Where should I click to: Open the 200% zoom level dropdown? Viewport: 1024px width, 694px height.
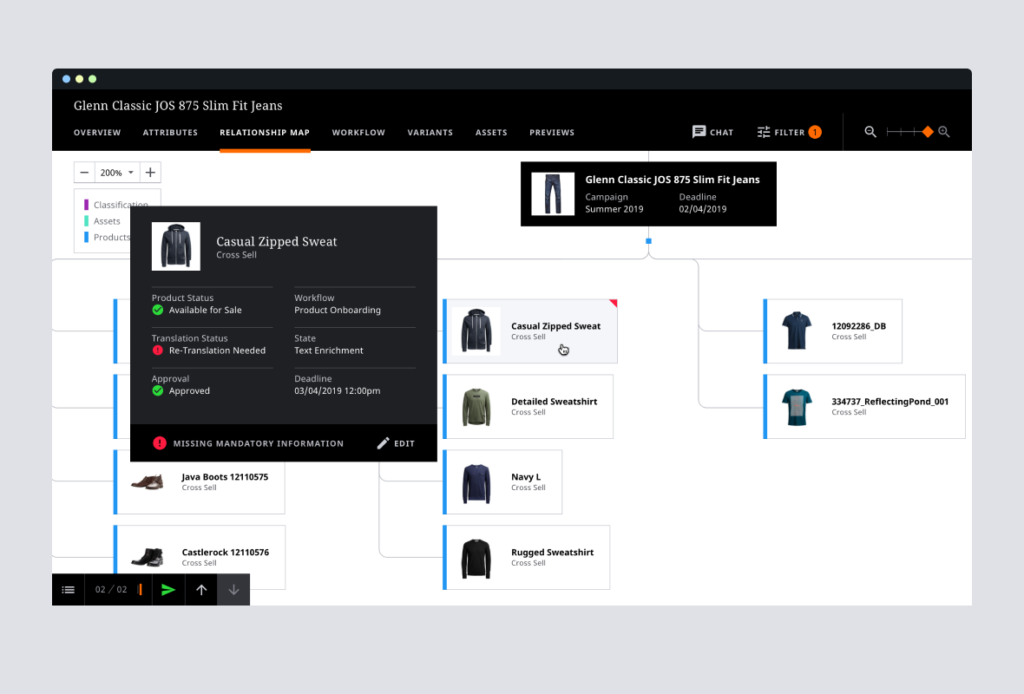tap(117, 172)
